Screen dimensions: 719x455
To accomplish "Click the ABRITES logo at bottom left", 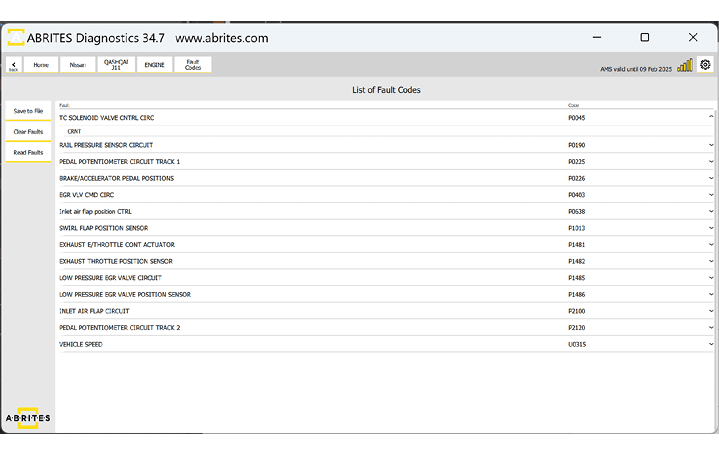I will (x=27, y=417).
